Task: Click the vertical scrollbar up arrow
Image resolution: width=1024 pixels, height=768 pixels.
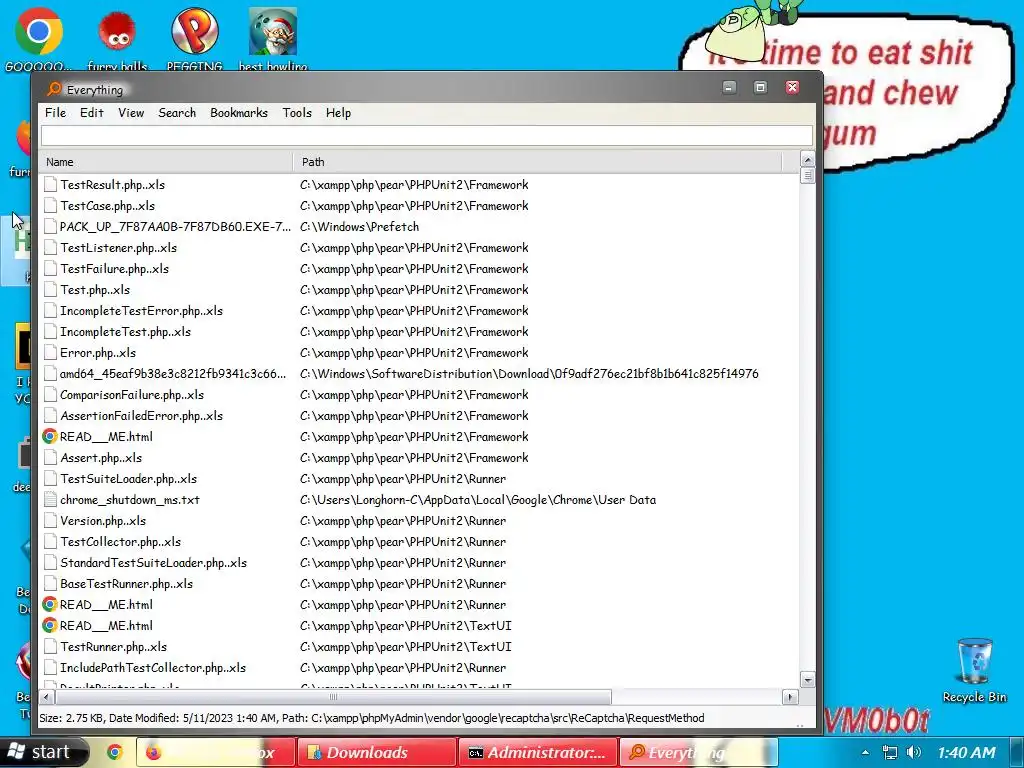Action: tap(807, 159)
